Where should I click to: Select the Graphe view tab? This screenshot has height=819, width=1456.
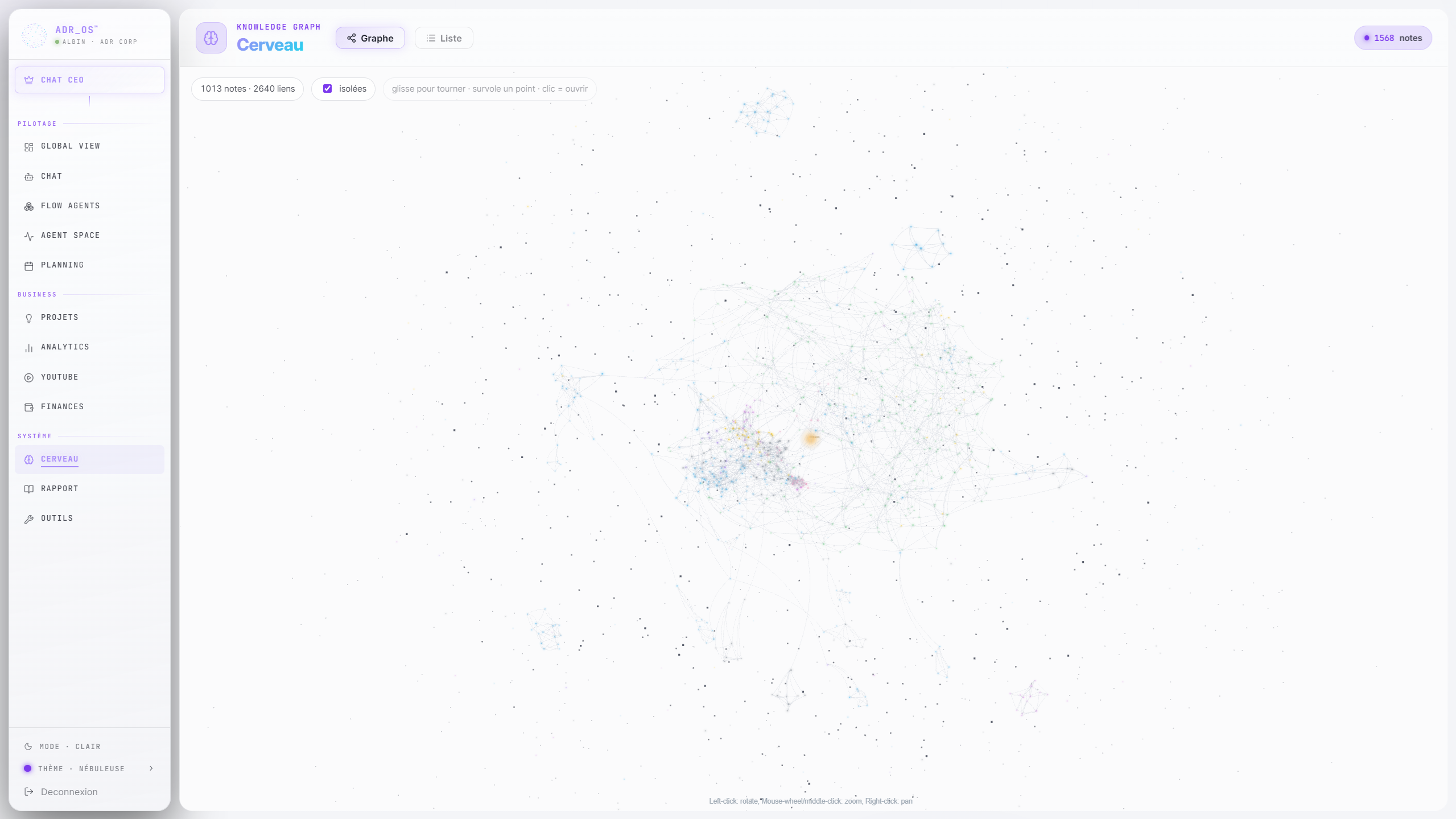tap(370, 38)
